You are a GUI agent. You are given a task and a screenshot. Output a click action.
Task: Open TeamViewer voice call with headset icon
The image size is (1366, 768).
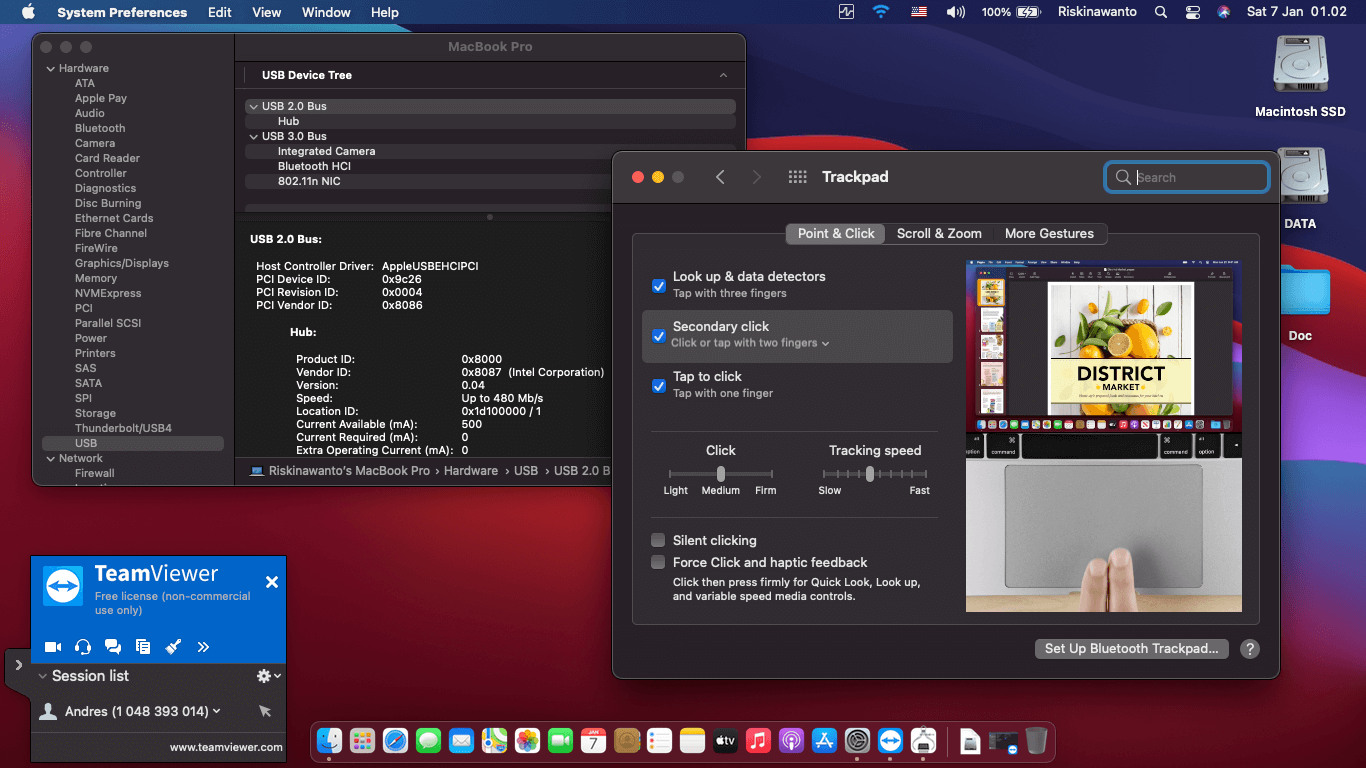[x=82, y=647]
